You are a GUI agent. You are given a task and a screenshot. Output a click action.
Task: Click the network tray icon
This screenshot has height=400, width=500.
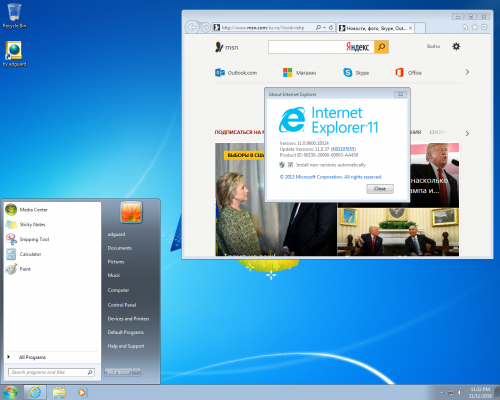pos(451,393)
